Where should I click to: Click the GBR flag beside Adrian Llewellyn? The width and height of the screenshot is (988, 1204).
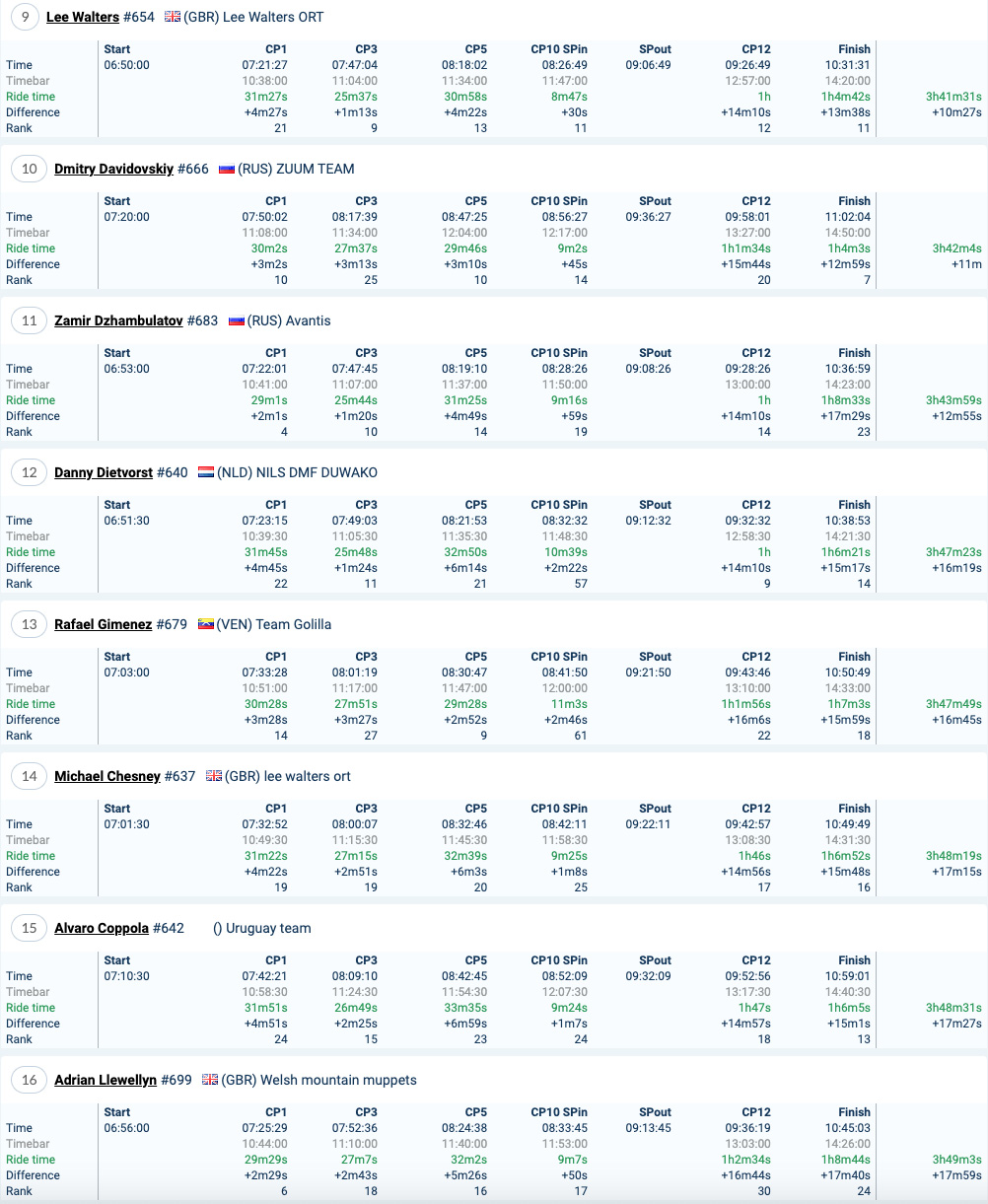coord(210,1080)
